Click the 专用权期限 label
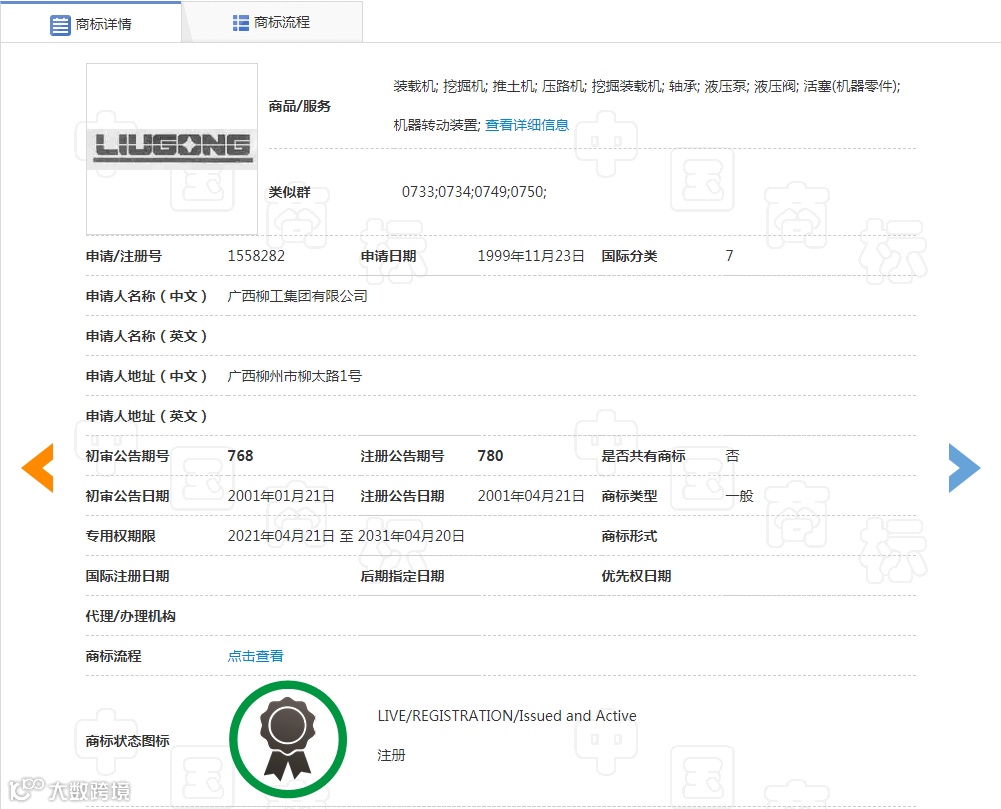Screen dimensions: 1001x809 point(121,536)
